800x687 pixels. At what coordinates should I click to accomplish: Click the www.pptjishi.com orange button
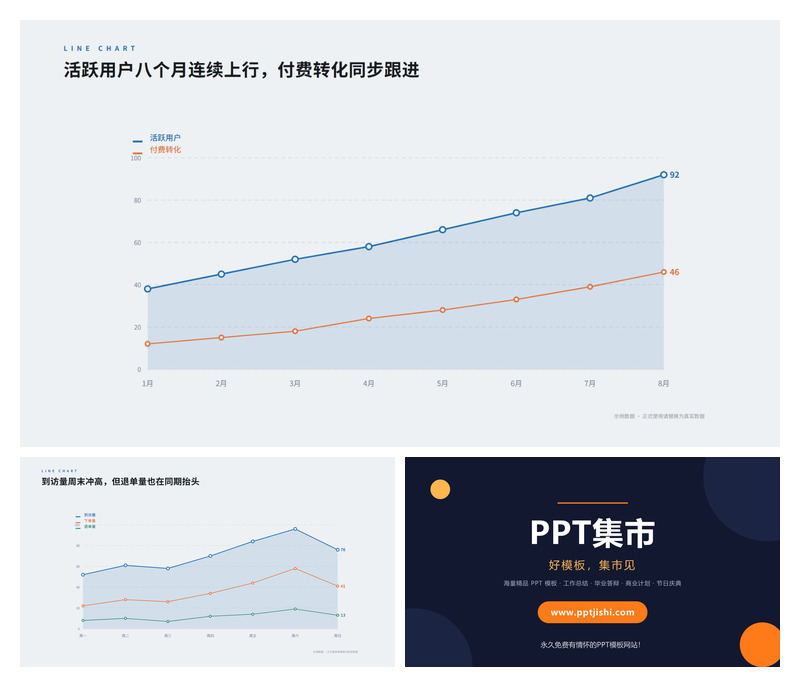(592, 612)
